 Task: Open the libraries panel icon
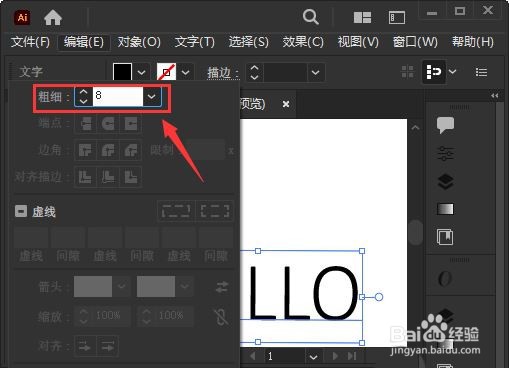pos(445,237)
